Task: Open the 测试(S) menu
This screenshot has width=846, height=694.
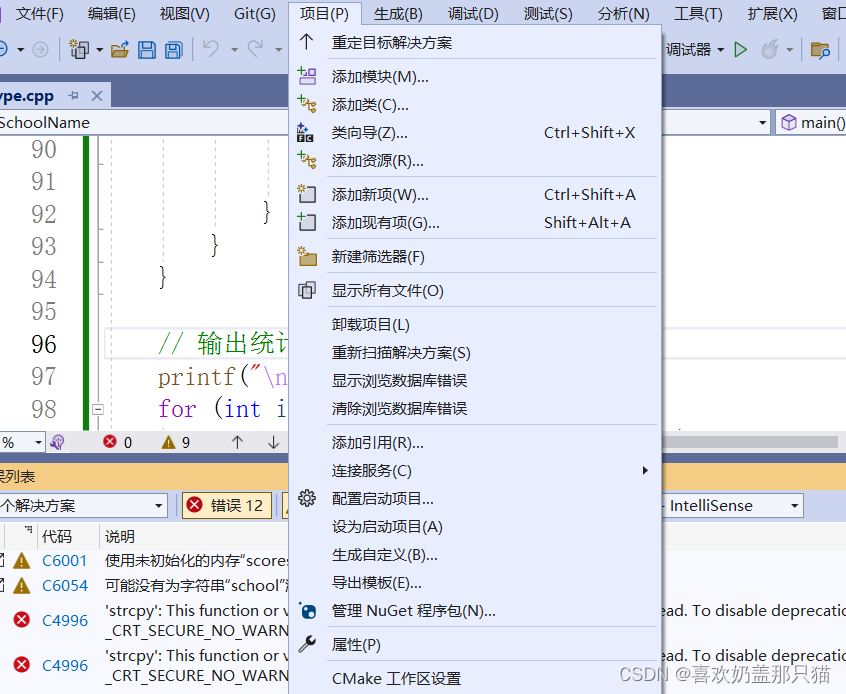Action: tap(548, 13)
